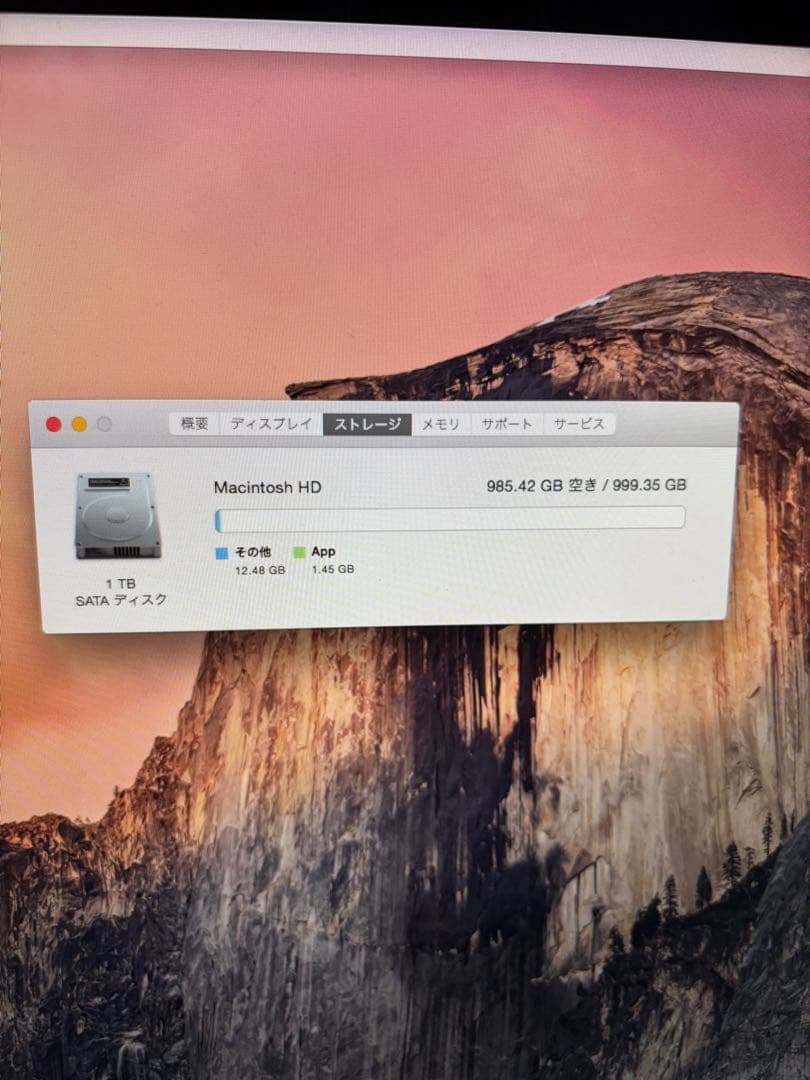Viewport: 810px width, 1080px height.
Task: Click the Macintosh HD drive name
Action: [x=268, y=487]
